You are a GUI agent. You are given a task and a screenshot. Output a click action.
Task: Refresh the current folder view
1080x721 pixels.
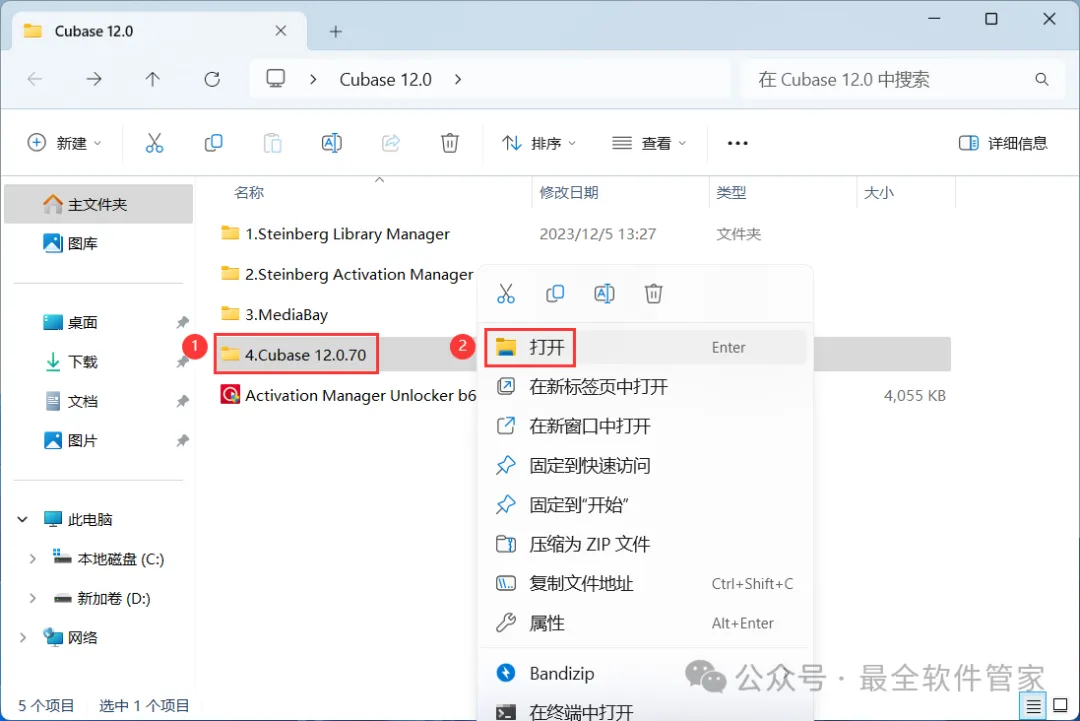[212, 80]
